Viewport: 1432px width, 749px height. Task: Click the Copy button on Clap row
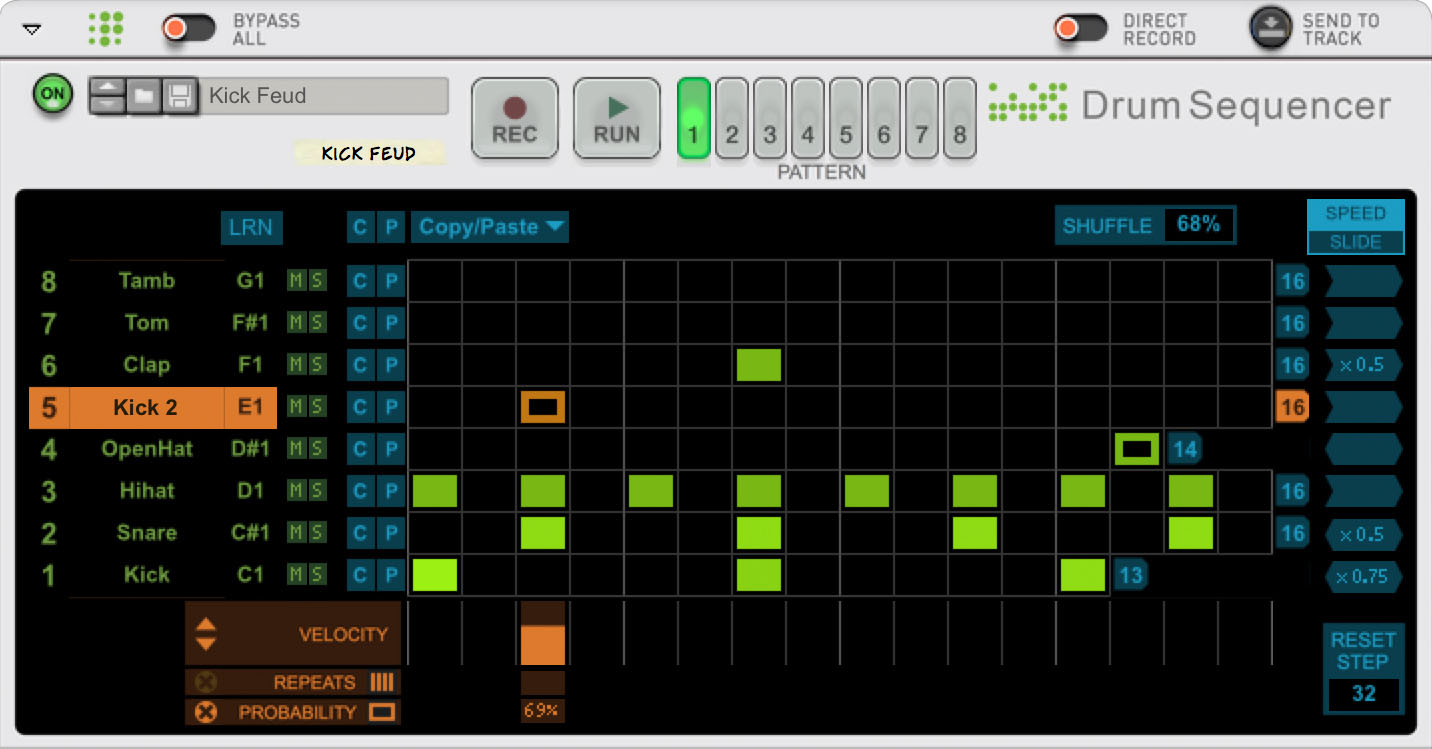[x=359, y=365]
